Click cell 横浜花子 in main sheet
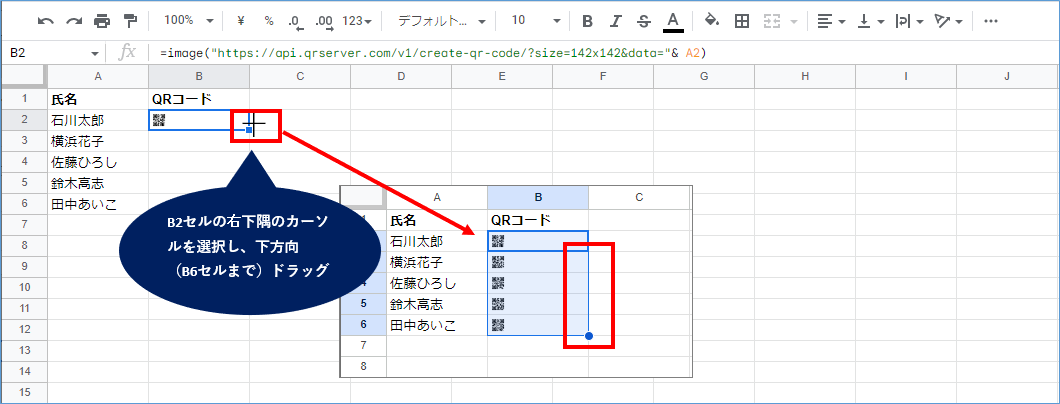 pyautogui.click(x=98, y=141)
